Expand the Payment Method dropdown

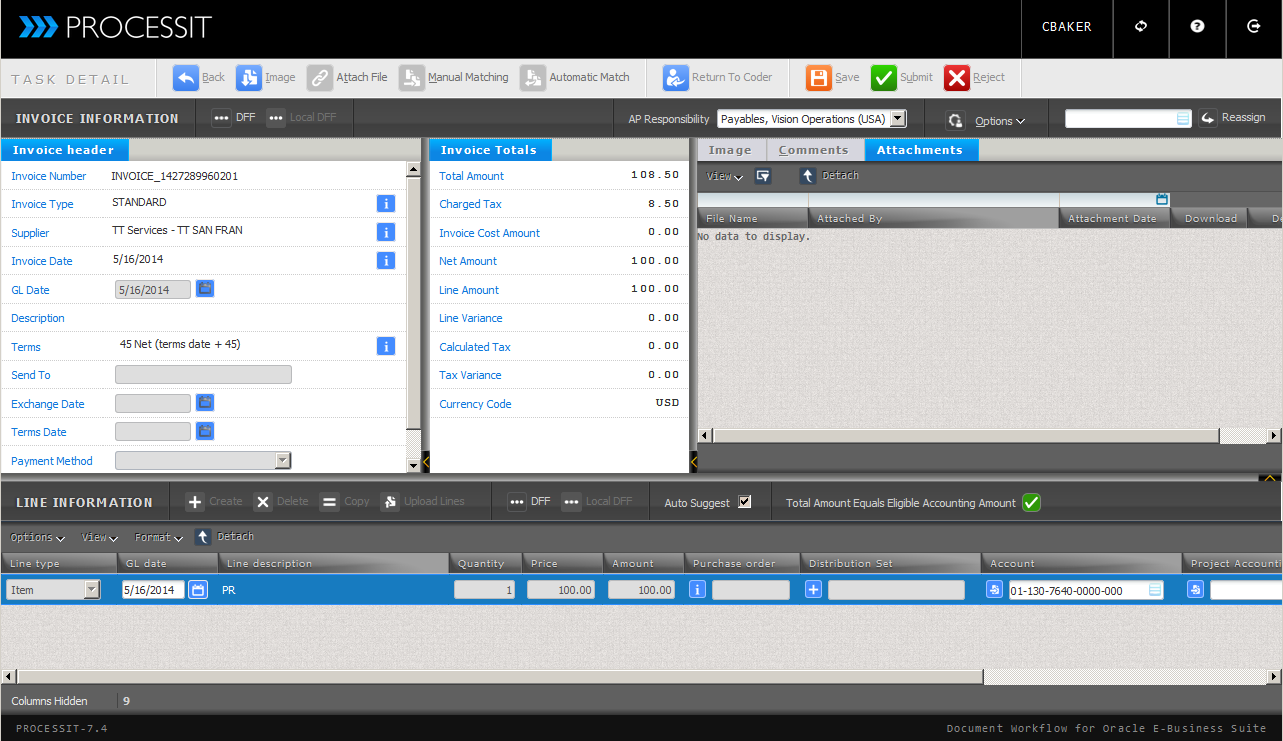(x=283, y=460)
